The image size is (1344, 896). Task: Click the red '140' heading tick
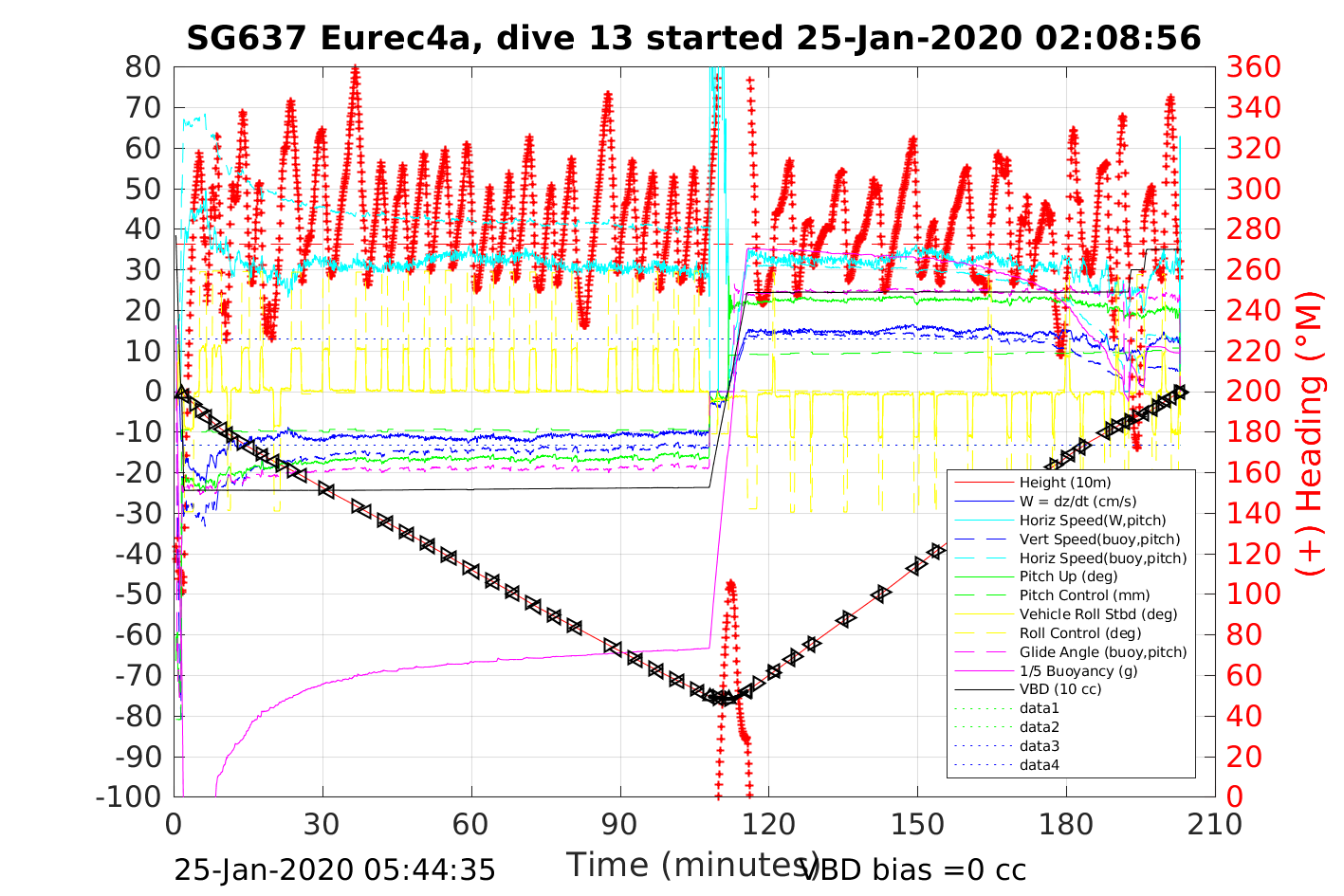1254,513
